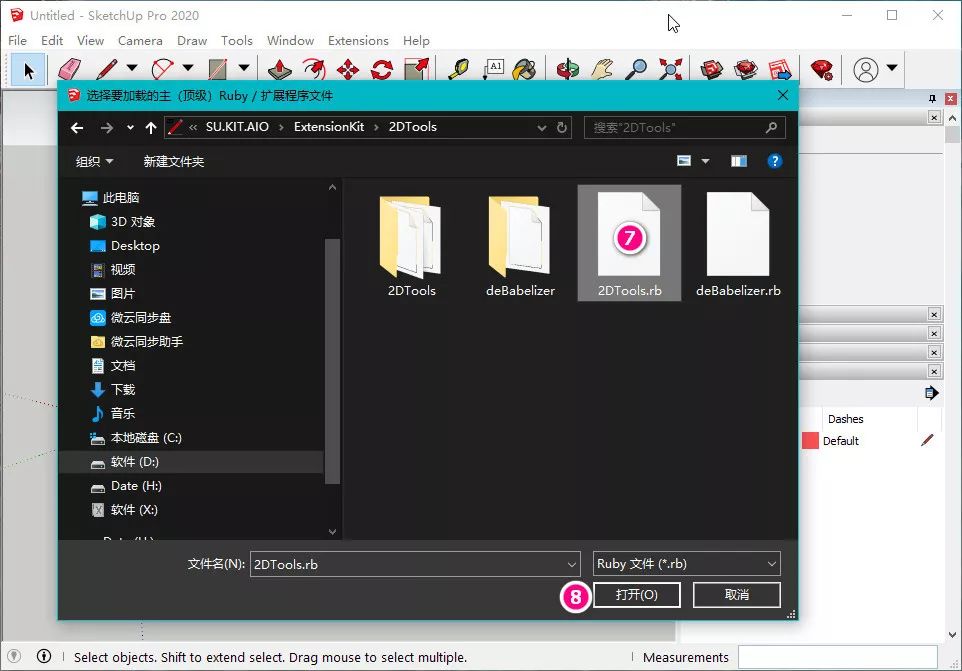Open the View menu
The height and width of the screenshot is (671, 962).
pos(90,40)
